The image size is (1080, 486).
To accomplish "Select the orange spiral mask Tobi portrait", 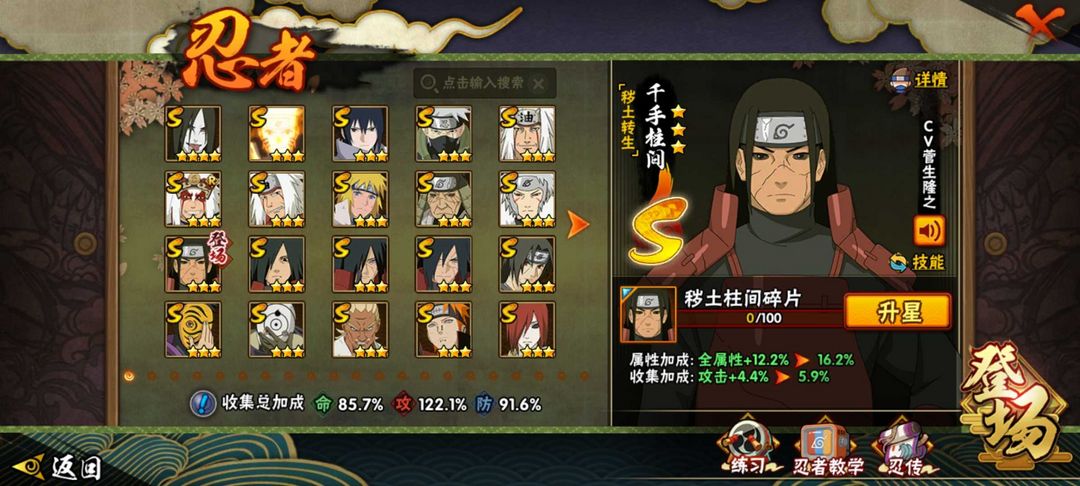I will 193,329.
